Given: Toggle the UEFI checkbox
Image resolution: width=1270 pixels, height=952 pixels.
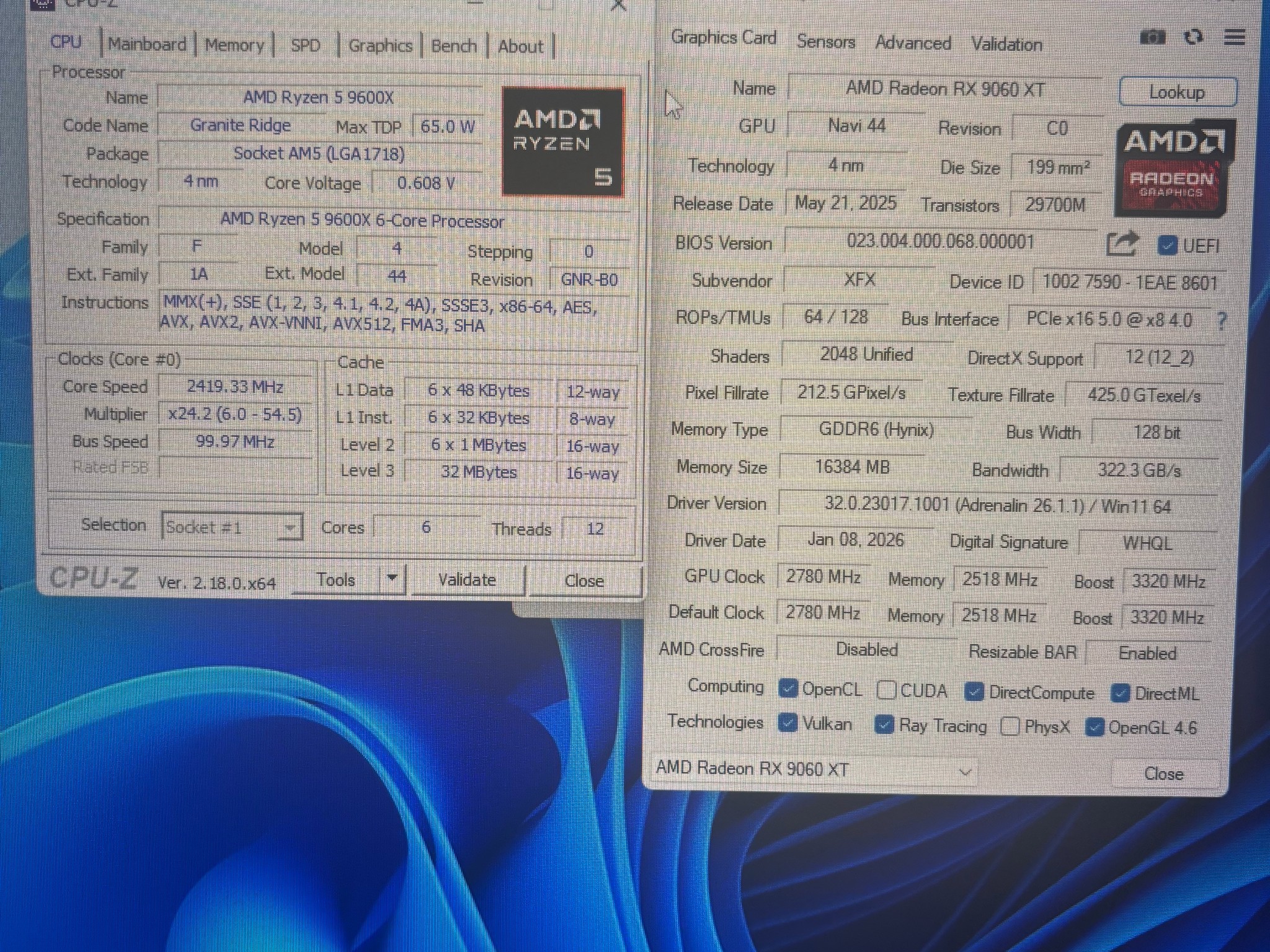Looking at the screenshot, I should click(x=1167, y=246).
